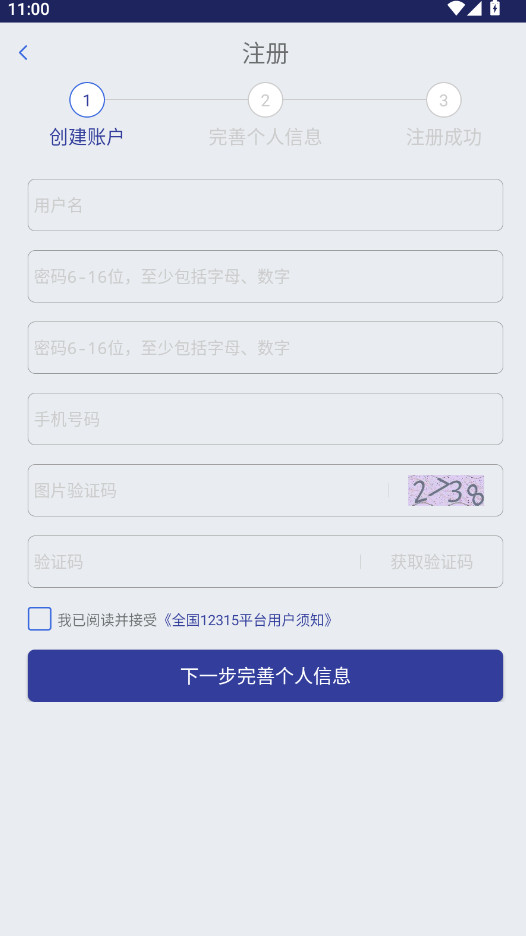This screenshot has height=936, width=526.
Task: Check the agreement checkbox
Action: [x=39, y=619]
